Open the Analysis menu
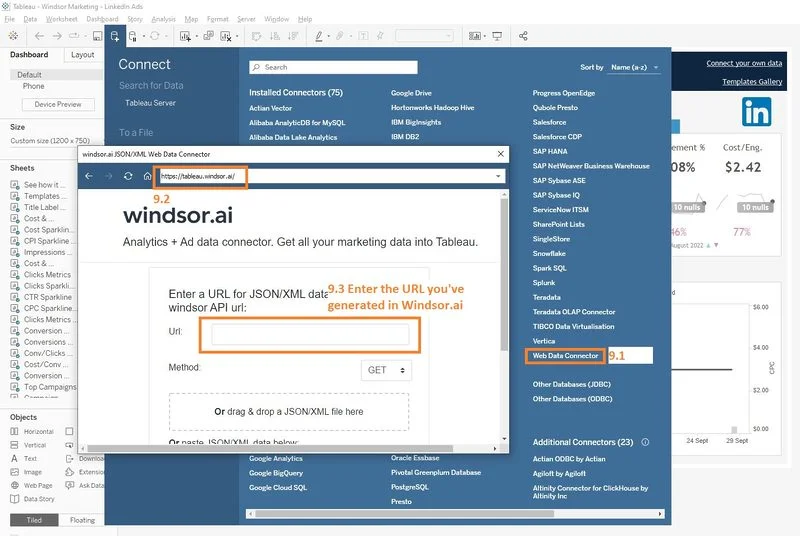This screenshot has width=800, height=536. 163,19
